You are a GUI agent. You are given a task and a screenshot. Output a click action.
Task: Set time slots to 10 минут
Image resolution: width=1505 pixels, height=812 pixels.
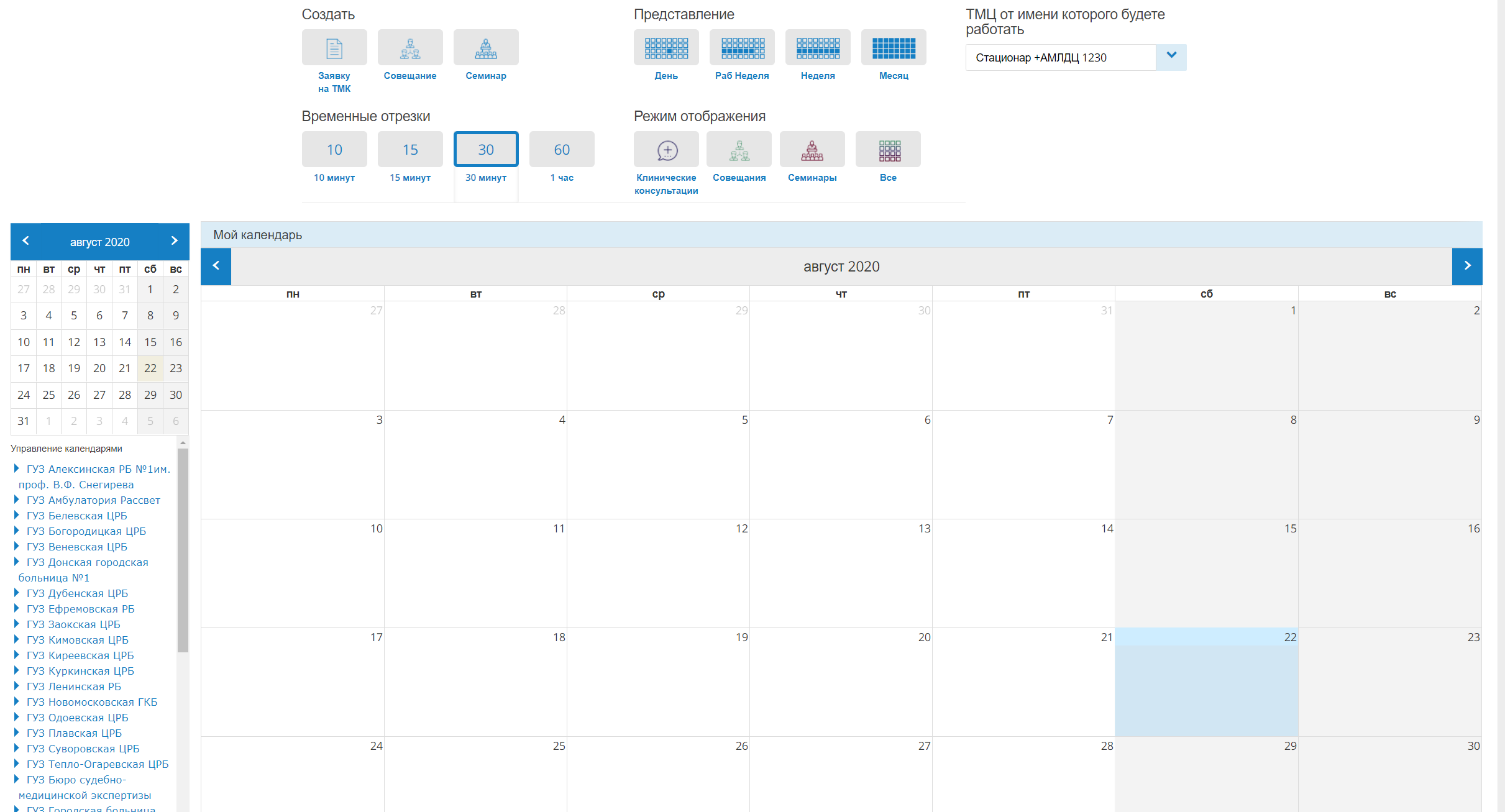pyautogui.click(x=334, y=150)
